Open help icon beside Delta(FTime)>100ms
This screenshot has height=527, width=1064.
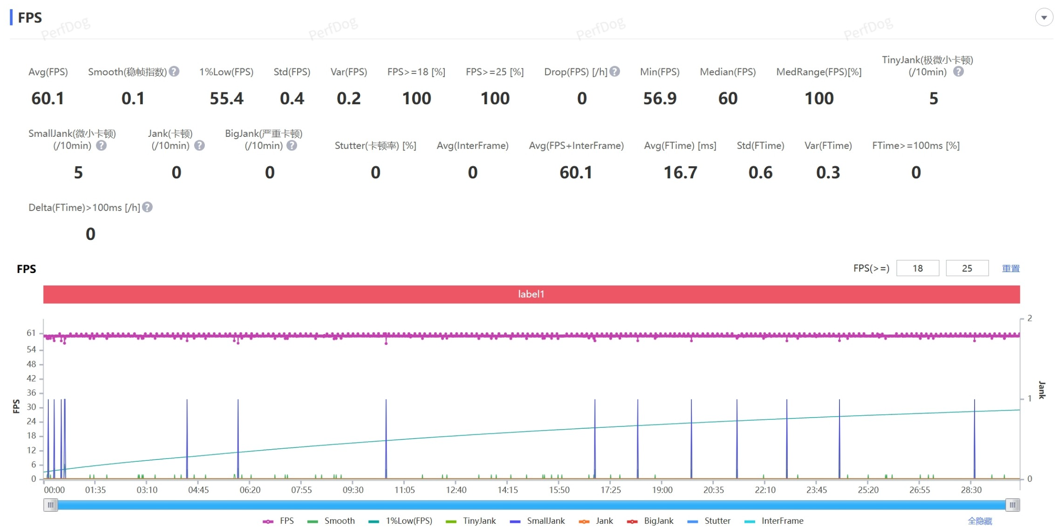(147, 207)
